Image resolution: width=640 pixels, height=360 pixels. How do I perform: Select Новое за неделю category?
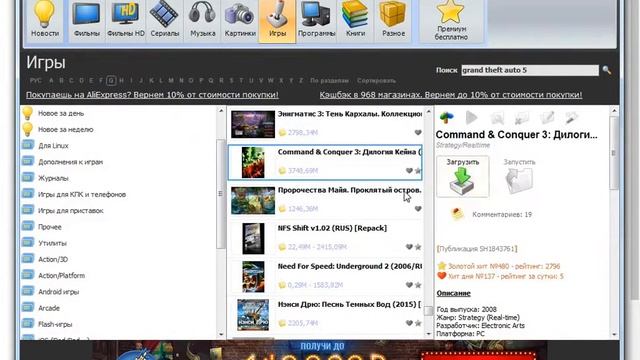[x=65, y=129]
